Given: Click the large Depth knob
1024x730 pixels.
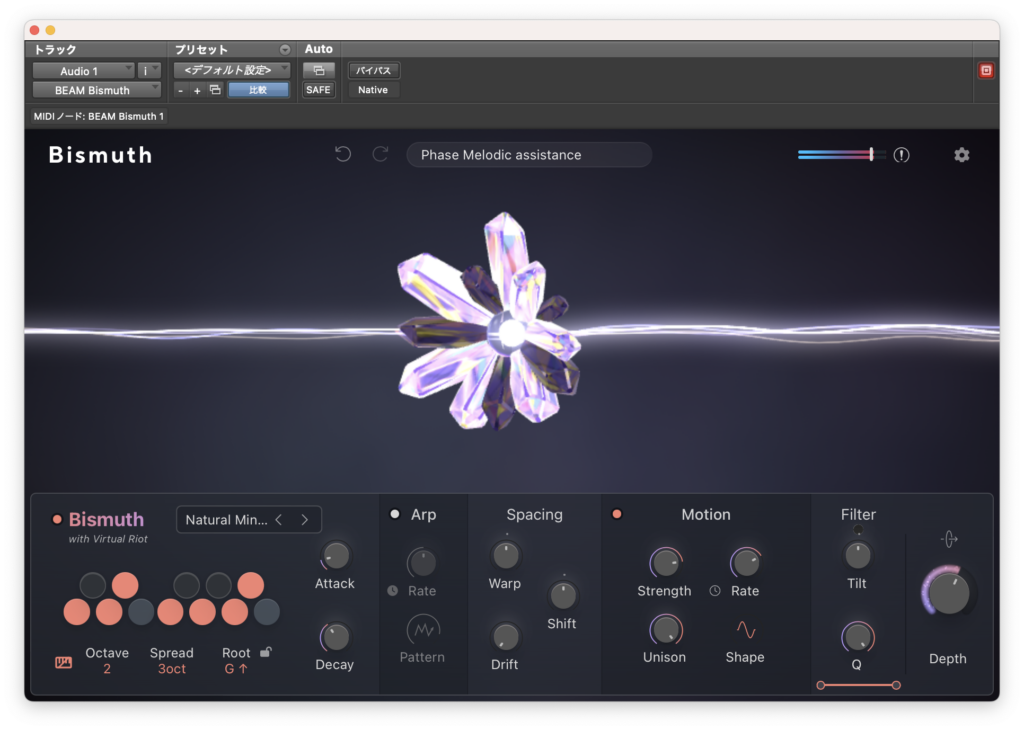Looking at the screenshot, I should point(948,593).
